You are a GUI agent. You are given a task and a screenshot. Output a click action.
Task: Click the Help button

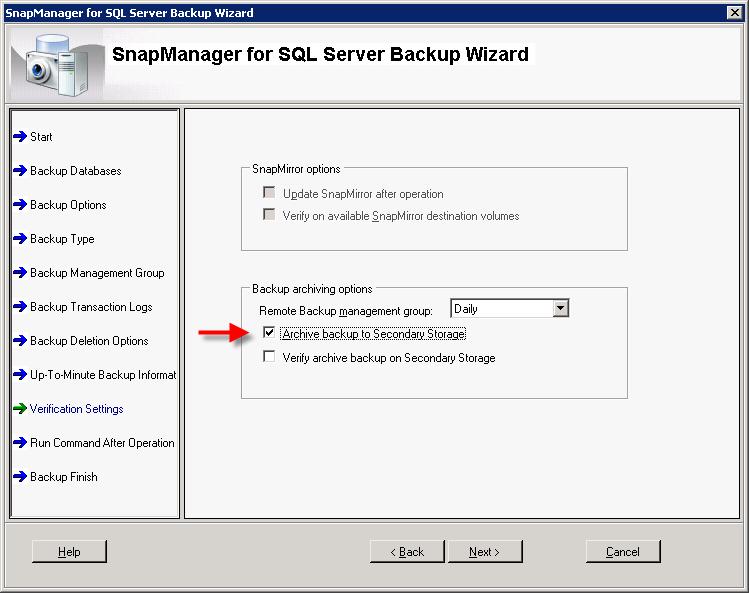69,551
